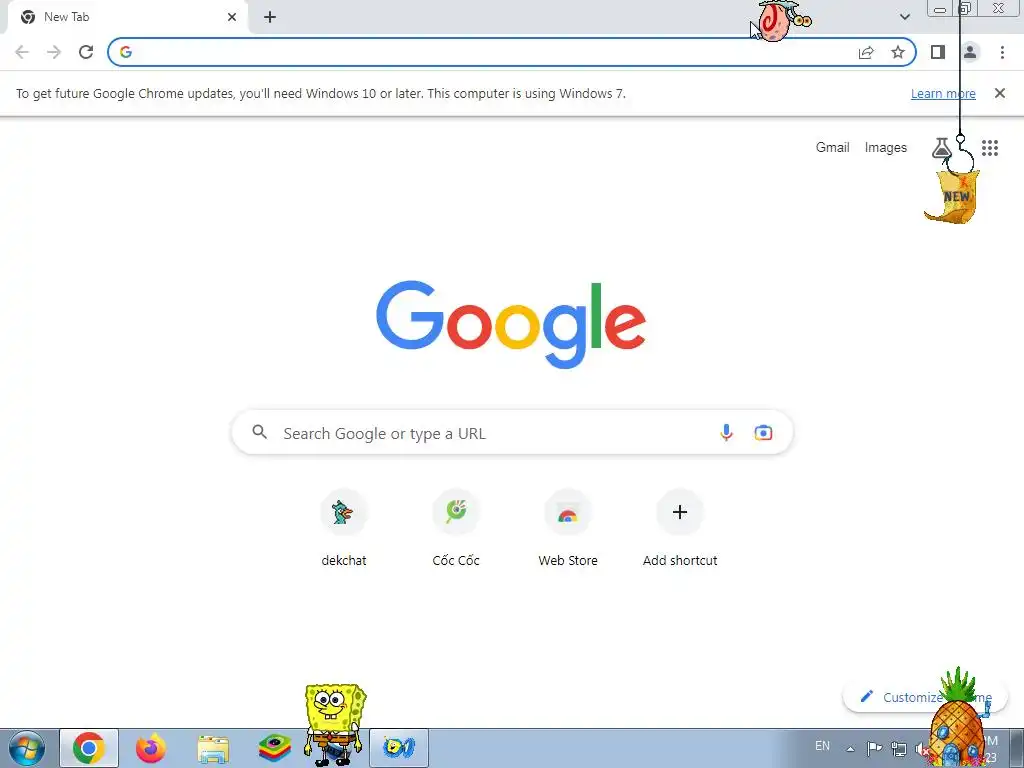
Task: Open the network tray icon
Action: click(899, 749)
